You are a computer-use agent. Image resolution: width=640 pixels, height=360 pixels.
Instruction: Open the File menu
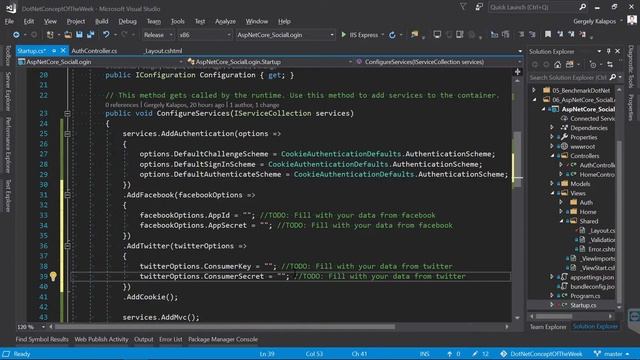click(9, 21)
